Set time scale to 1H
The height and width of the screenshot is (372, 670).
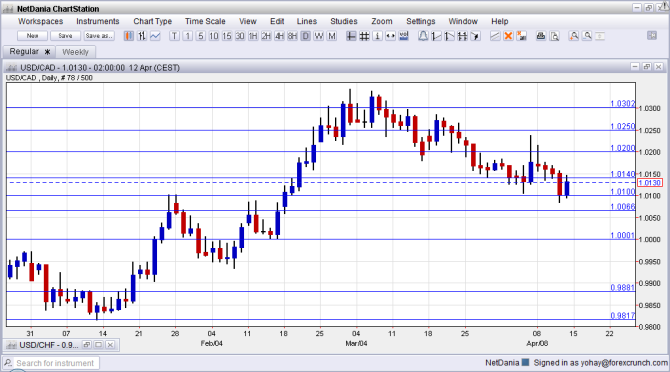[x=253, y=36]
